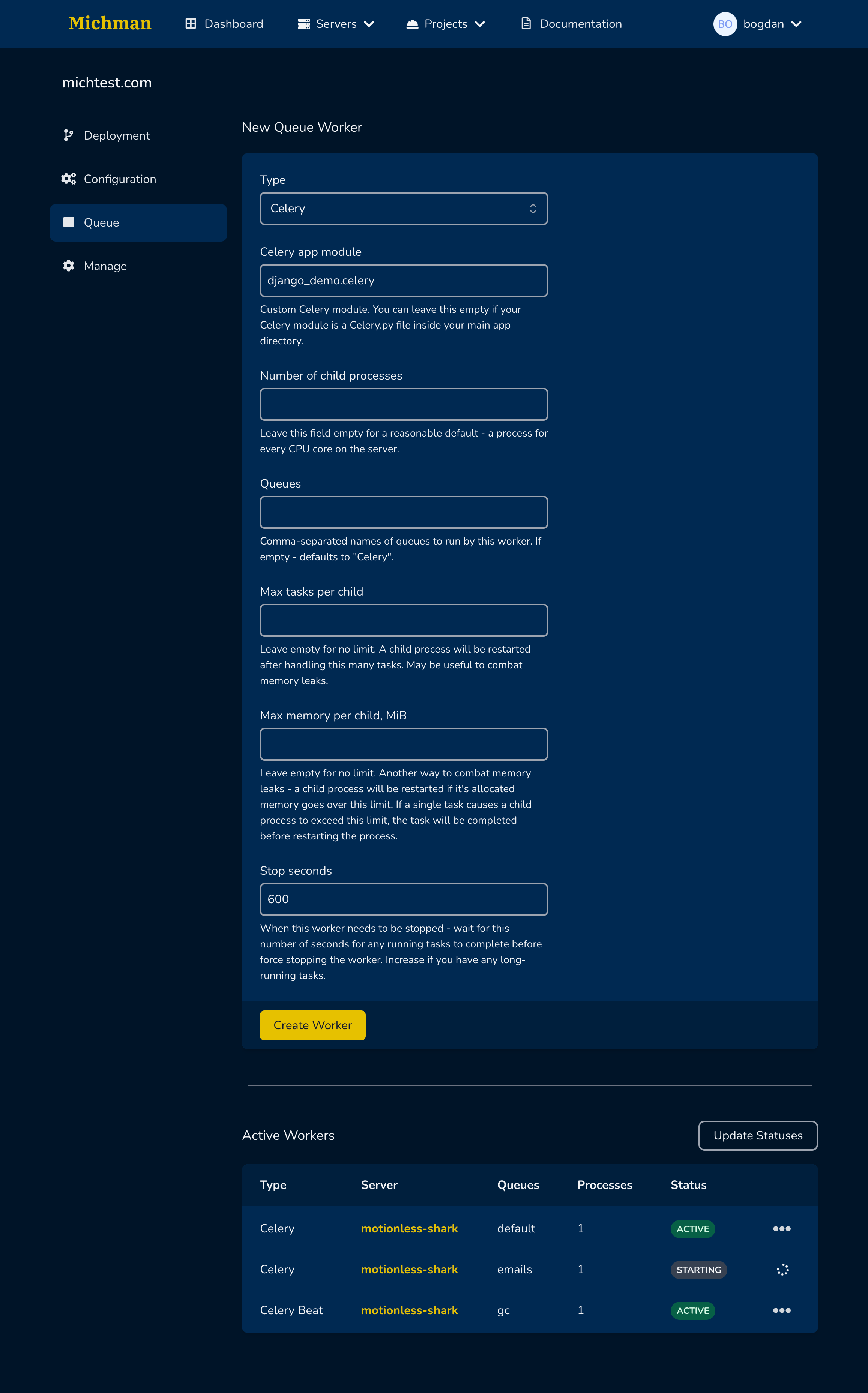Click the Manage gear icon
The image size is (868, 1393).
[68, 266]
